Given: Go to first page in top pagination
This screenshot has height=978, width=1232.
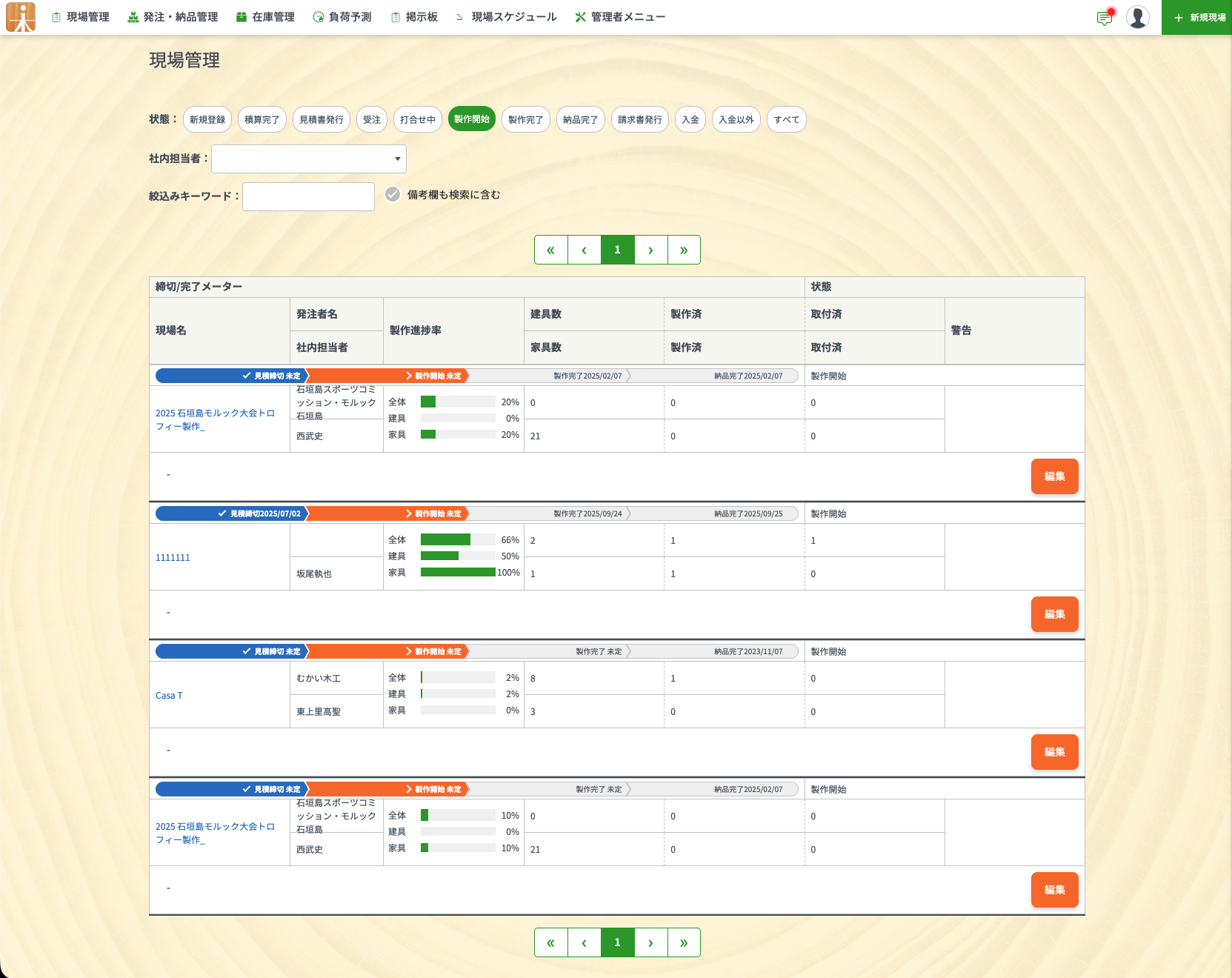Looking at the screenshot, I should point(550,250).
